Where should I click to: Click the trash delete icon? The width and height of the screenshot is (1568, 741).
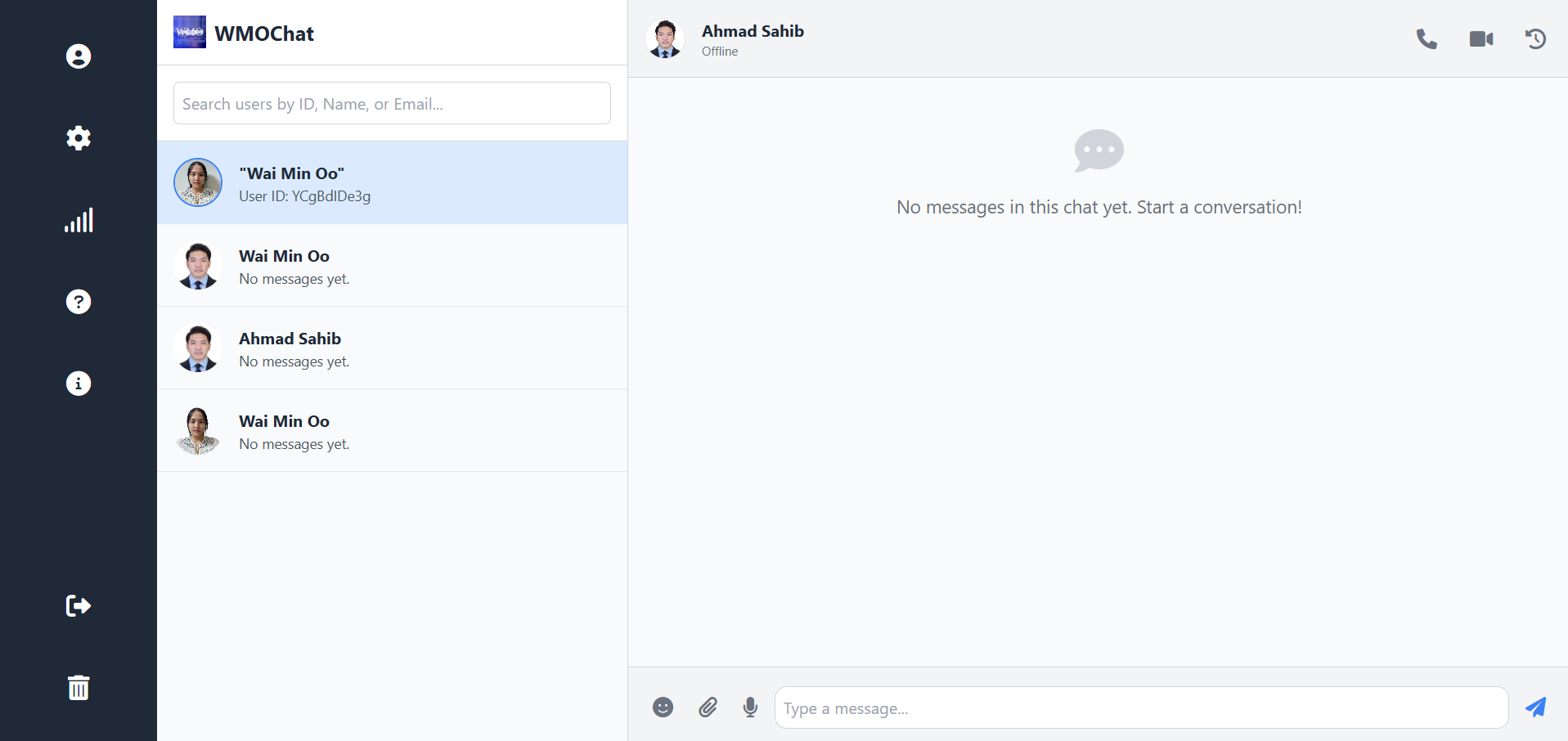tap(79, 688)
